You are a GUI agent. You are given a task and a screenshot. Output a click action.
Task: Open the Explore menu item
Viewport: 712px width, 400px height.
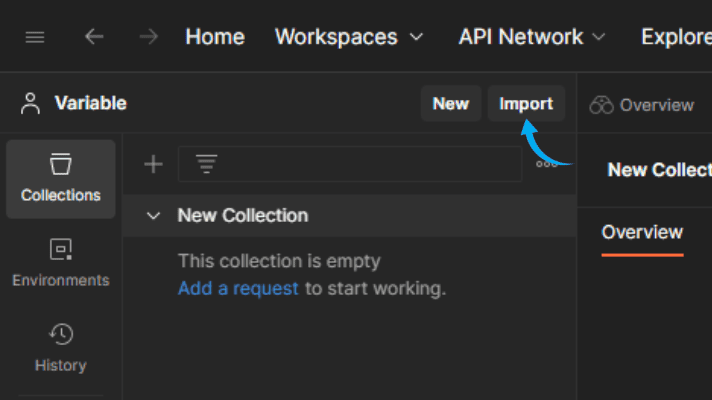(676, 37)
